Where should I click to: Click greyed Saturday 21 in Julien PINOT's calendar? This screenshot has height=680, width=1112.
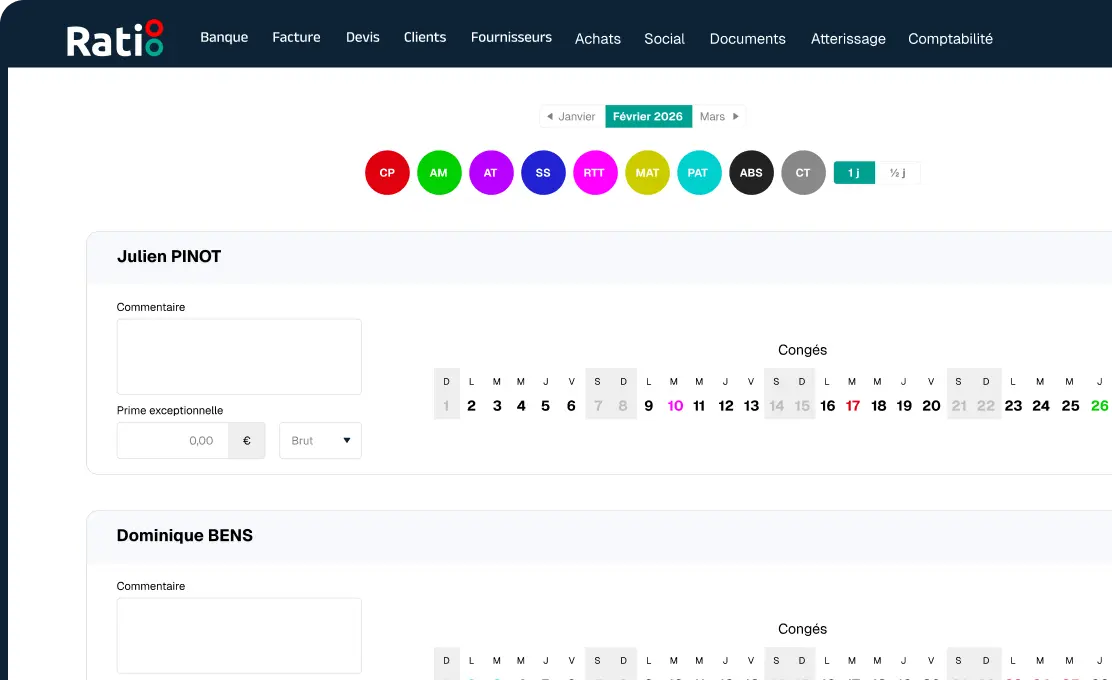[959, 406]
